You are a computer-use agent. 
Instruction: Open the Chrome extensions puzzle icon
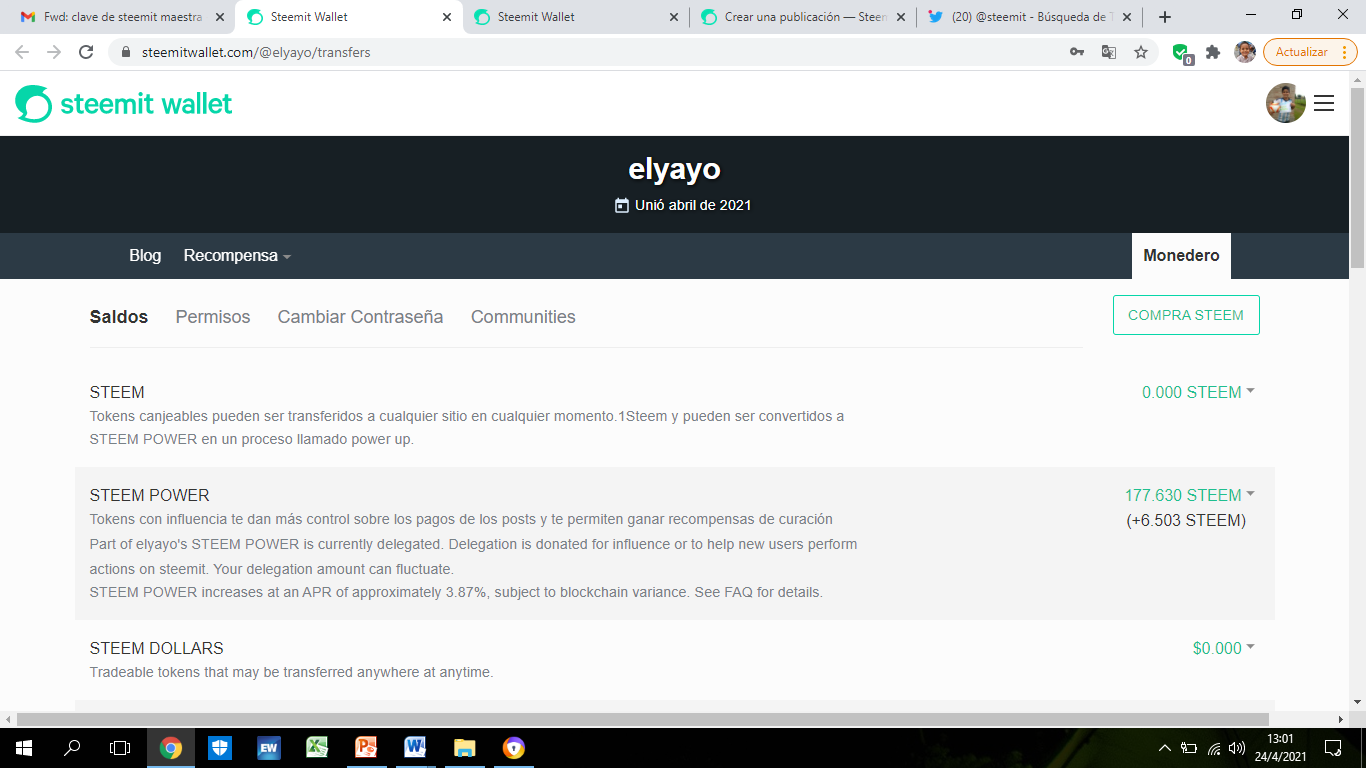(1213, 52)
